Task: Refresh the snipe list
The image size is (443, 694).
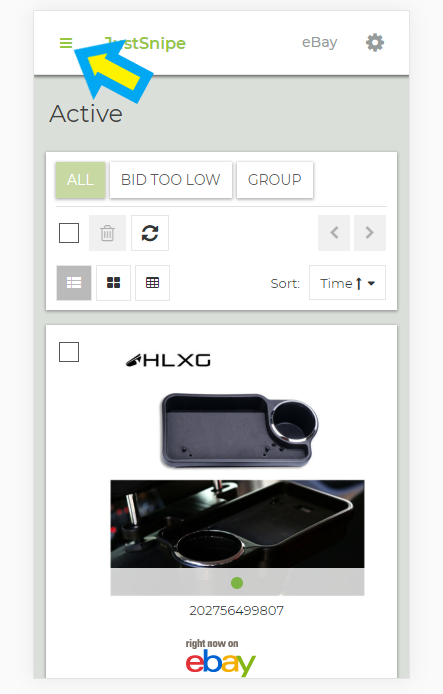Action: [150, 233]
